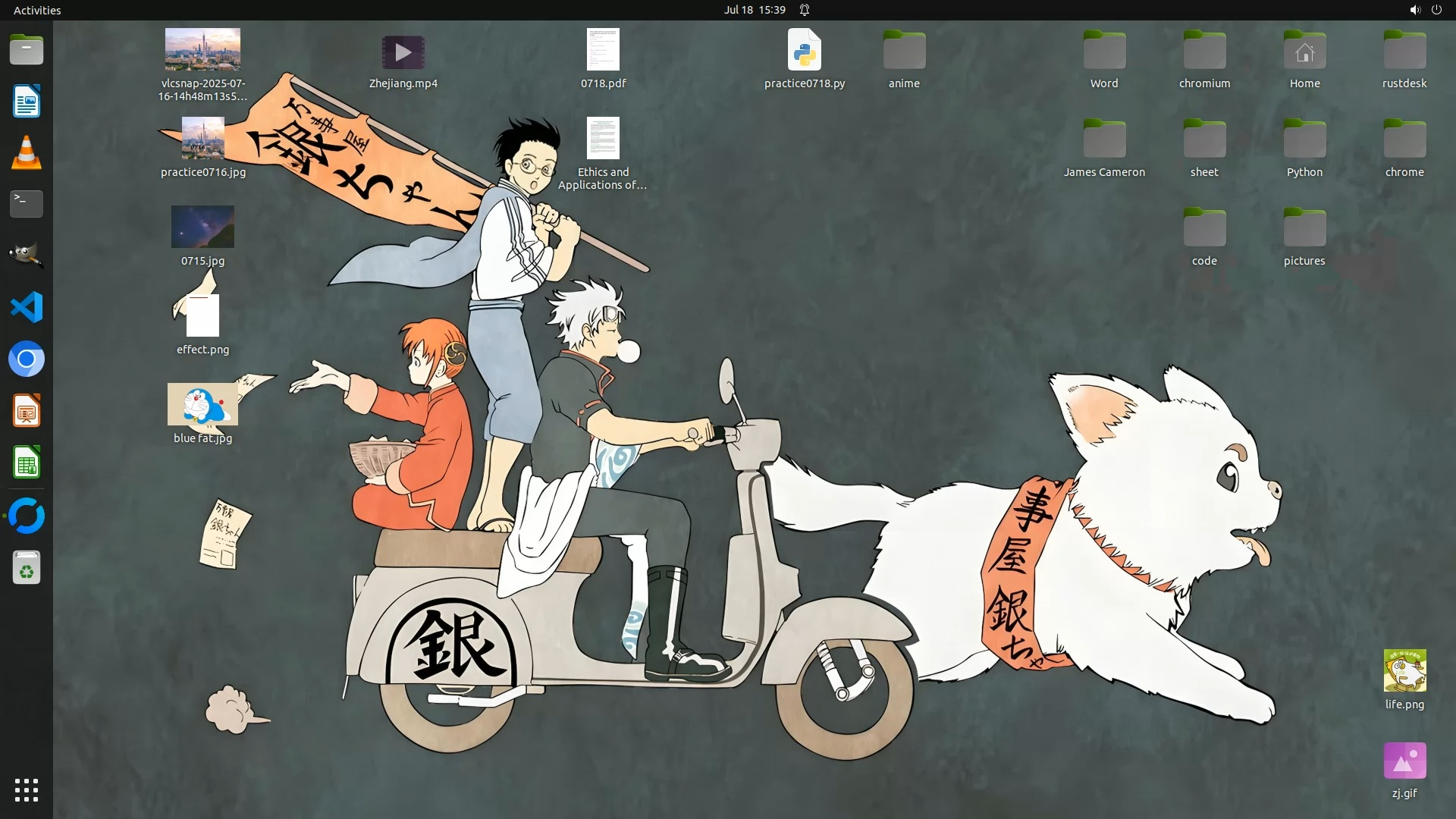Select the 0718.pdf document

coord(603,51)
